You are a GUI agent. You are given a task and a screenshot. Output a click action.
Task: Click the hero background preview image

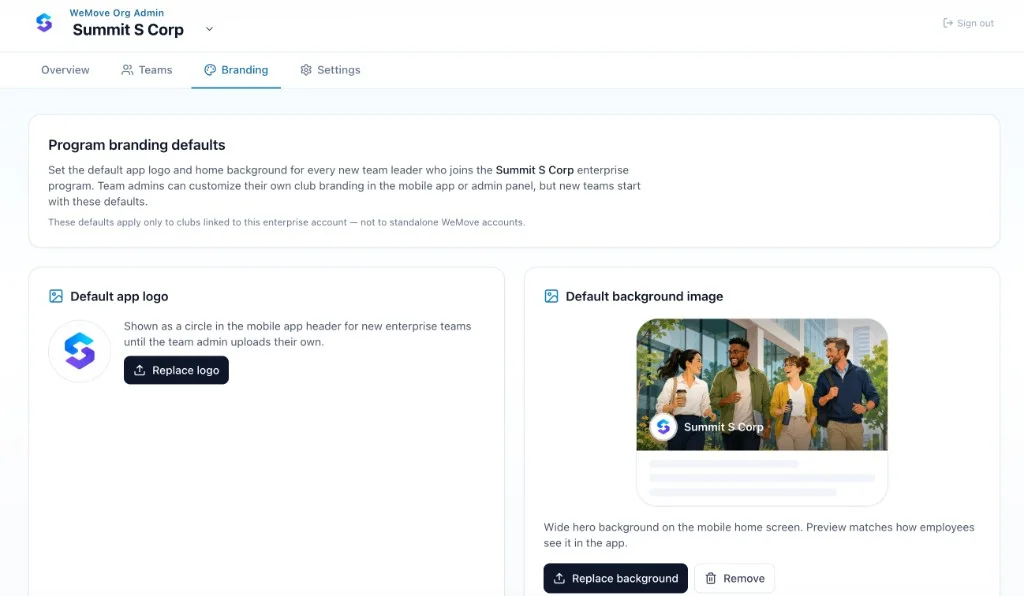762,384
